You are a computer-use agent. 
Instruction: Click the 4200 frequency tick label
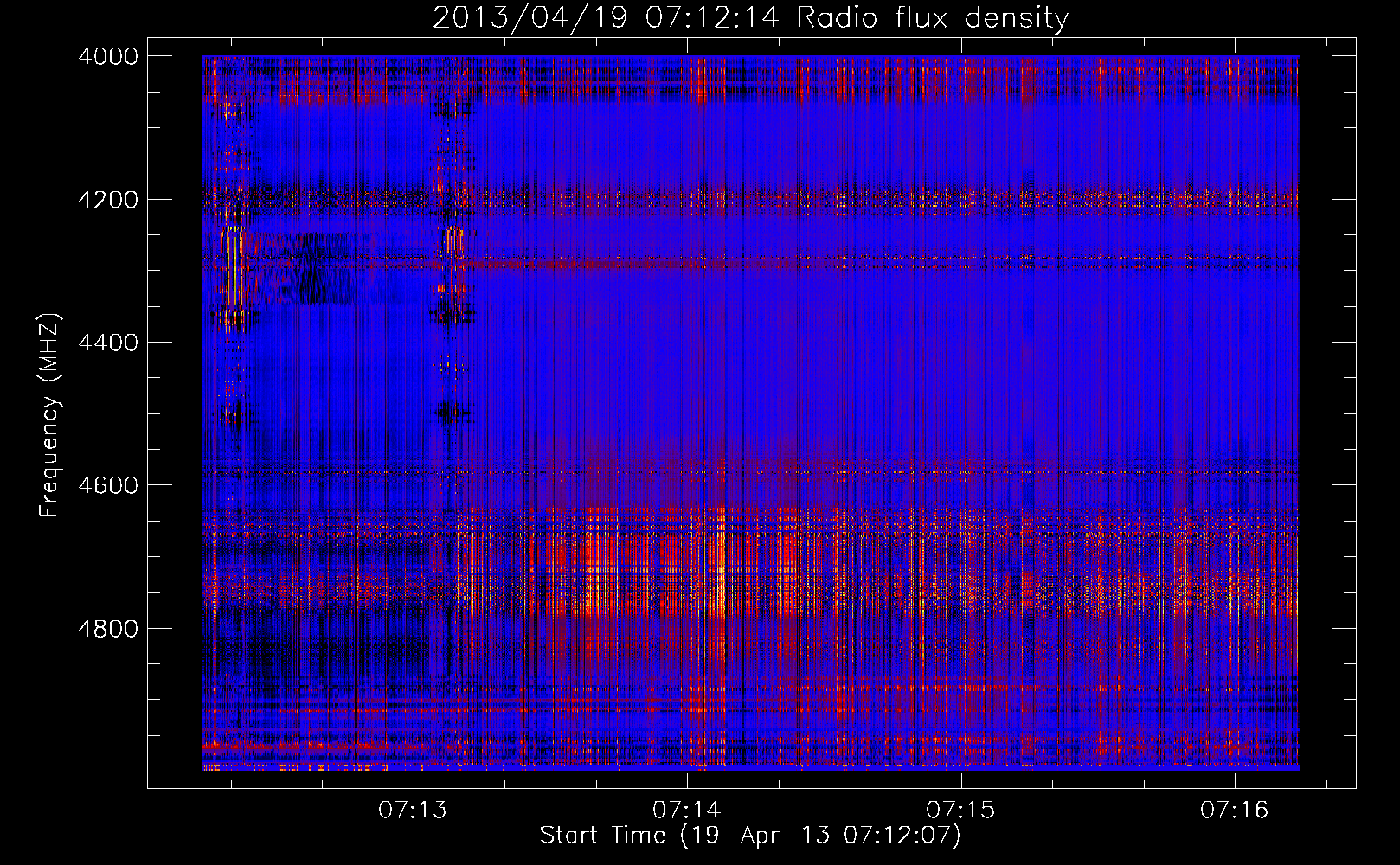[x=108, y=200]
